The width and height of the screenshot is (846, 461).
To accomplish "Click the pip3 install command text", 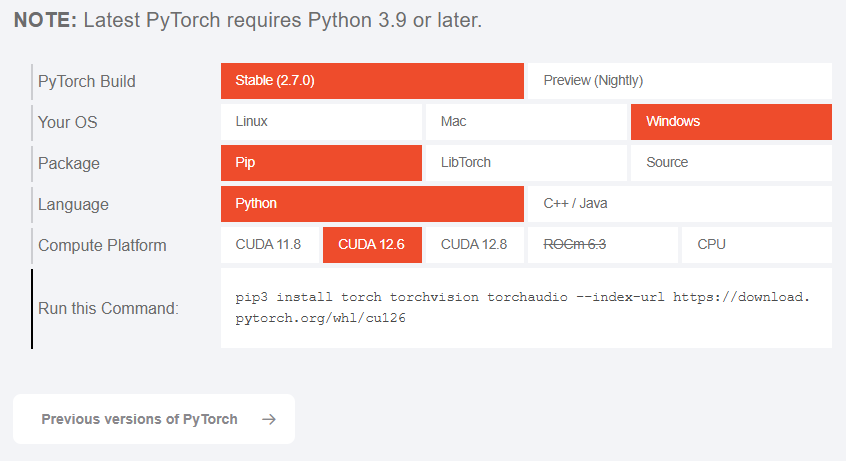I will (526, 308).
